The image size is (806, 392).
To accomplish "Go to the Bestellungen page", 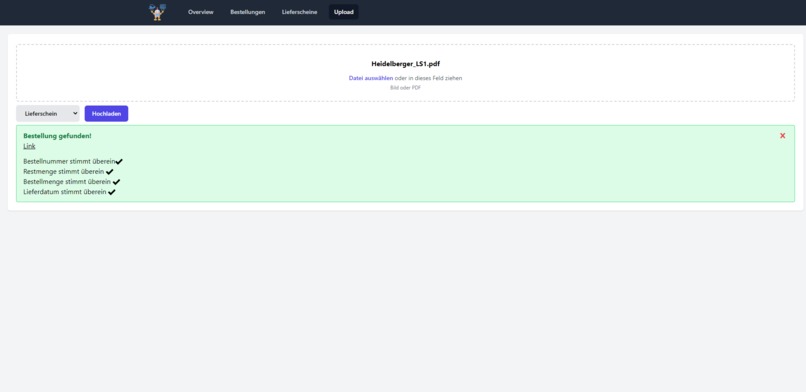I will pos(248,12).
